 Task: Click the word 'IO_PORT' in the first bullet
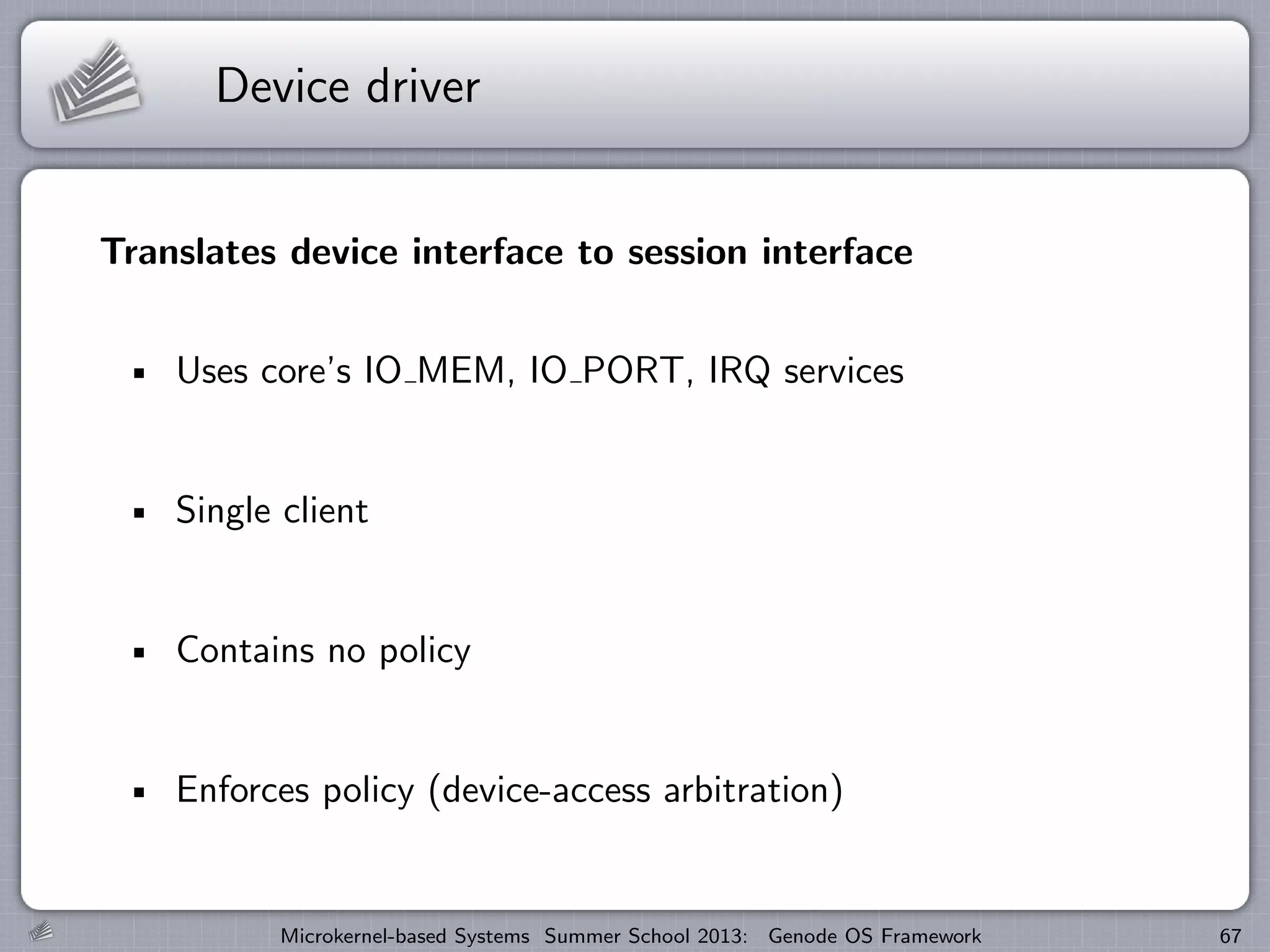click(606, 371)
